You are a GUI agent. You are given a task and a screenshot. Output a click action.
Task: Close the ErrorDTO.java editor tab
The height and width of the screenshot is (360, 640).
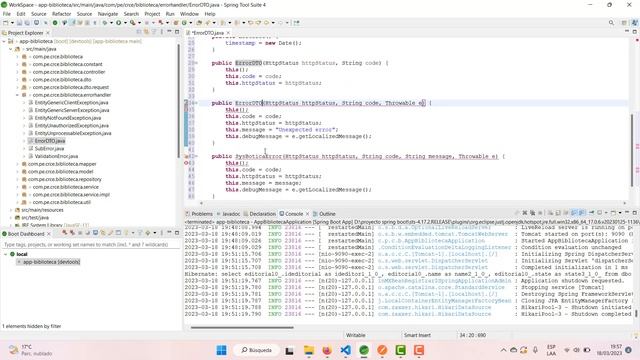pyautogui.click(x=228, y=33)
